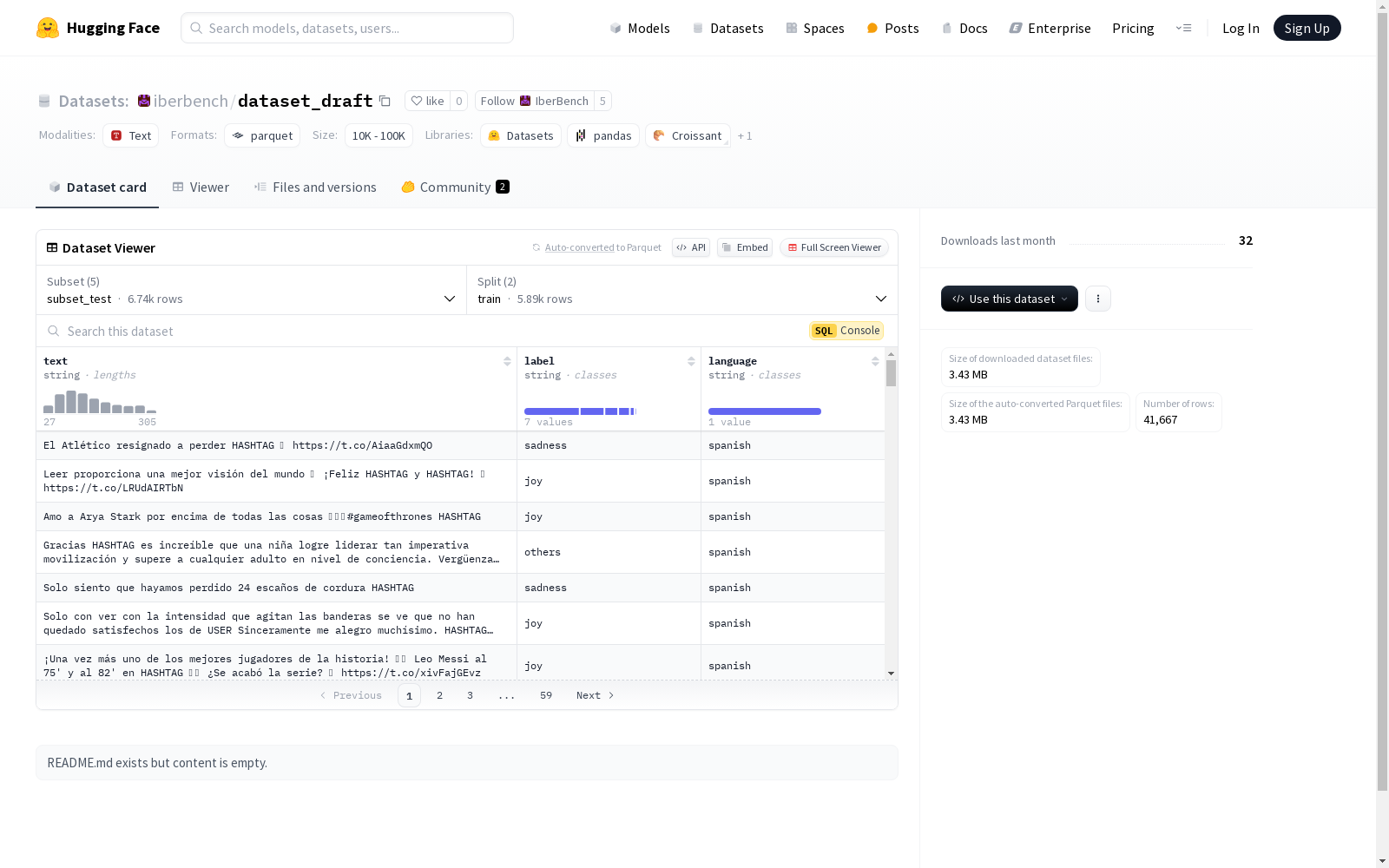Select the pandas library tag

(603, 135)
